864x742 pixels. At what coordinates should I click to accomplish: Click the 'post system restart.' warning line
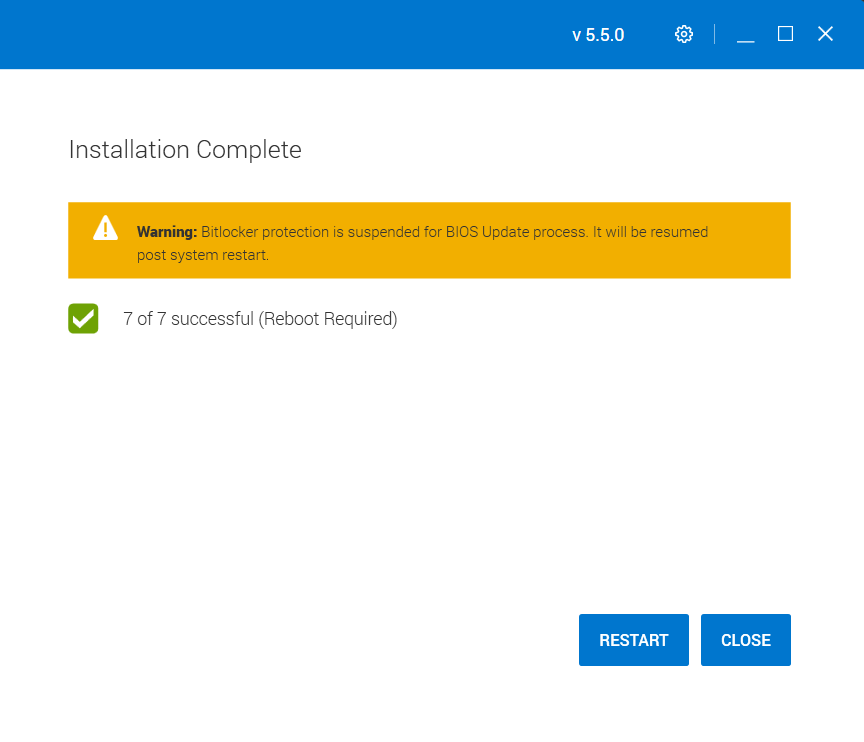(203, 255)
